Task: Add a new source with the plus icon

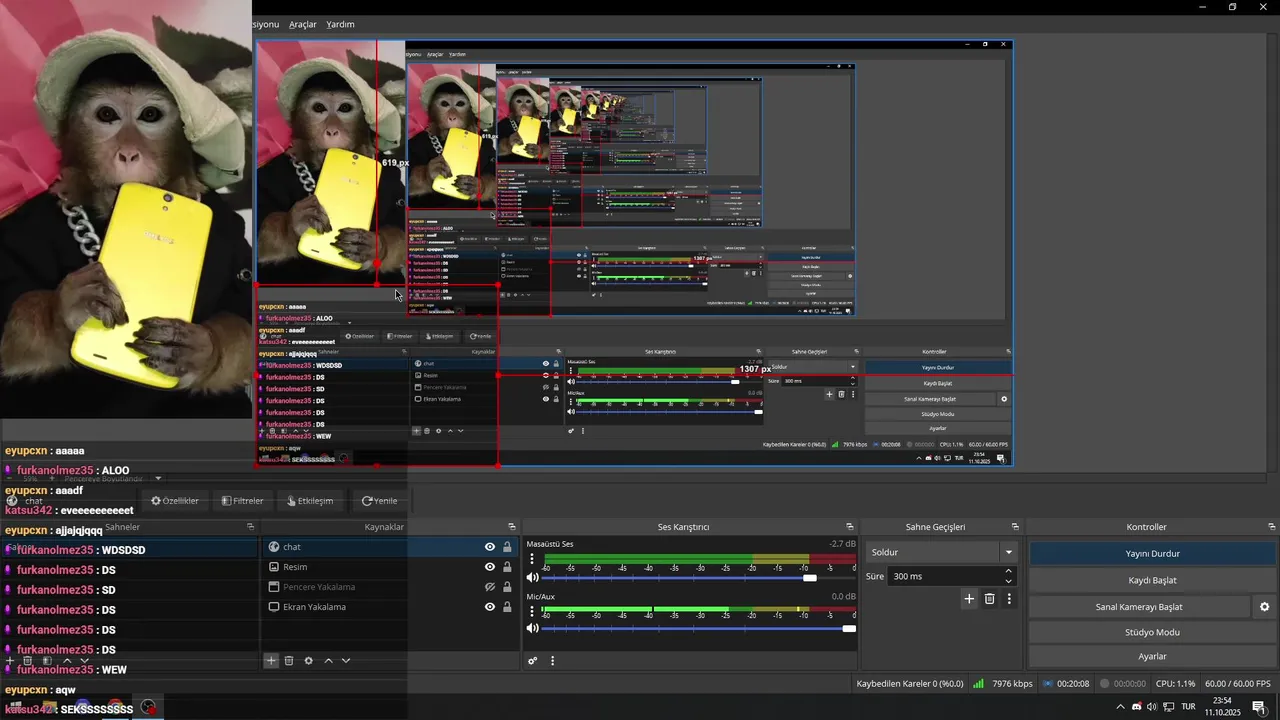Action: tap(270, 661)
